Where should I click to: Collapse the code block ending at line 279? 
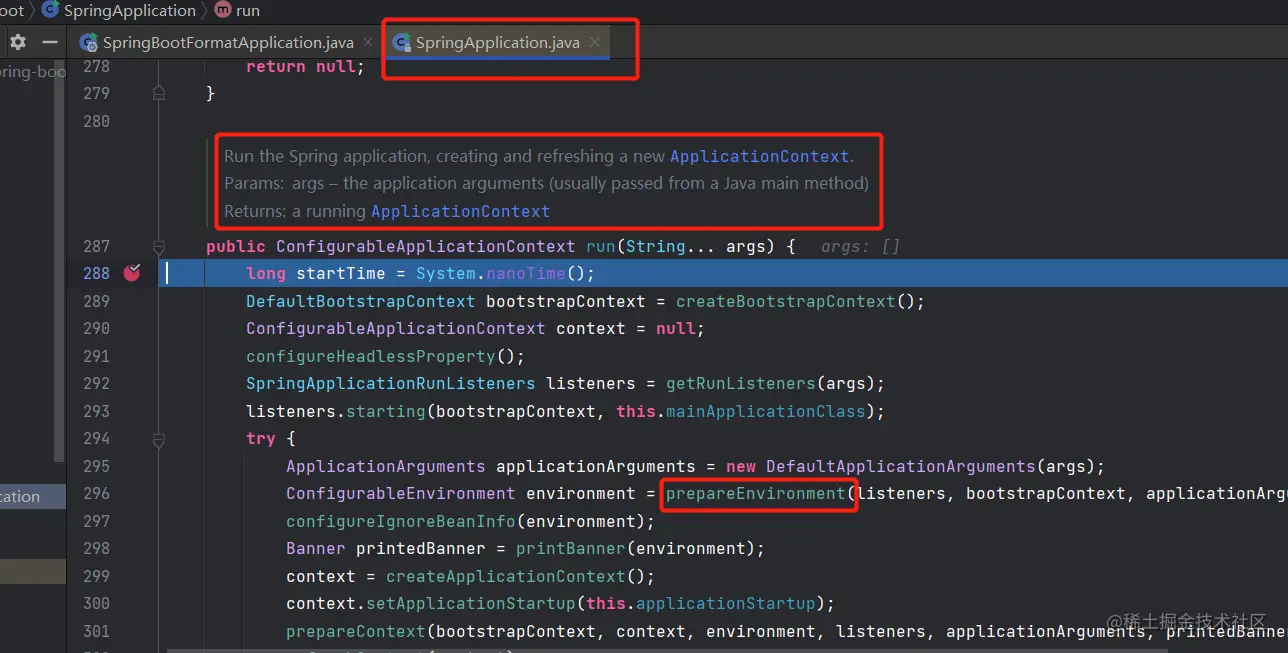158,93
